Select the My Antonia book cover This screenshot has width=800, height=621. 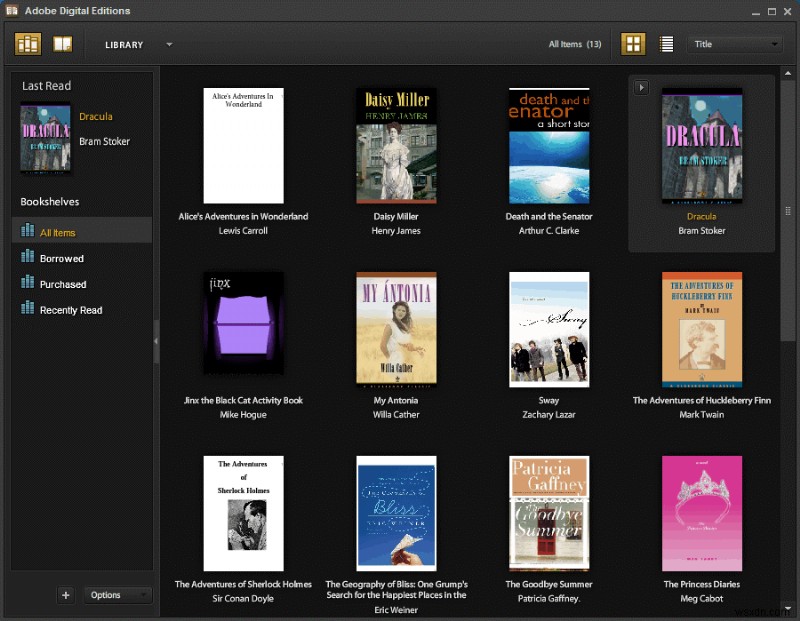(x=396, y=329)
